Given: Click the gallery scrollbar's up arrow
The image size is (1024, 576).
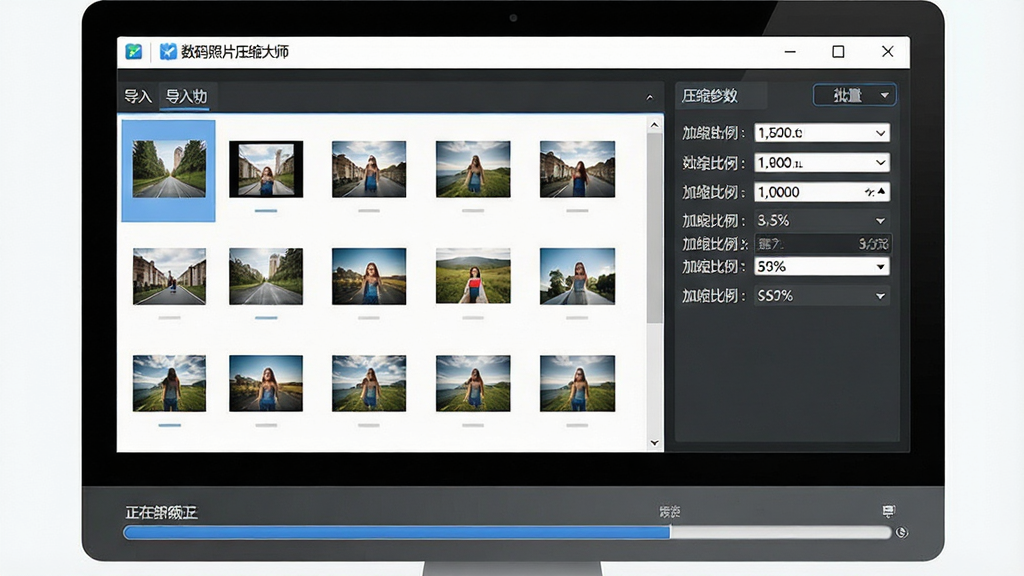Looking at the screenshot, I should pyautogui.click(x=654, y=124).
